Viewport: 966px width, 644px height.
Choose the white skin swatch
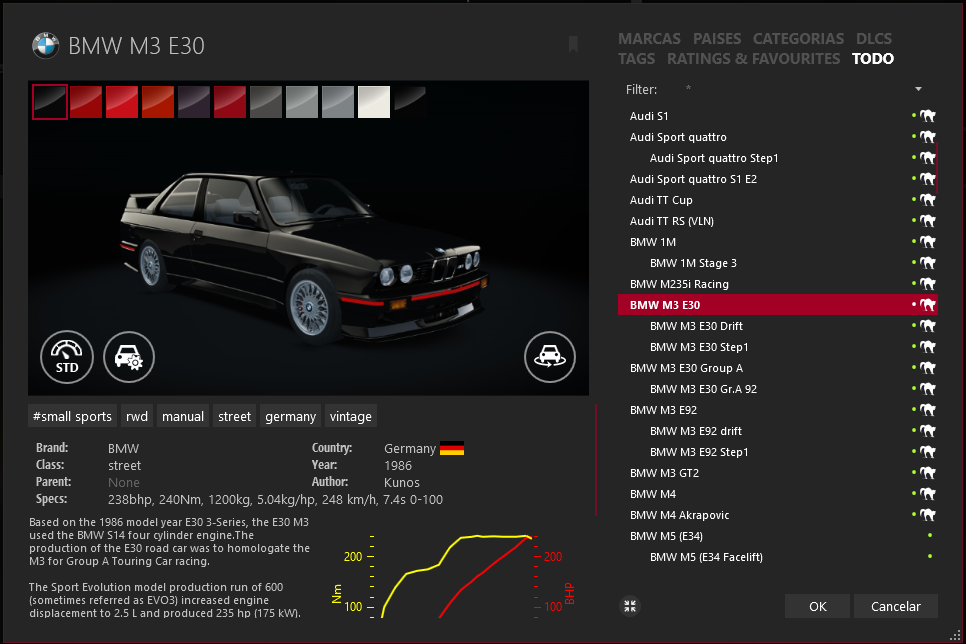[x=374, y=101]
